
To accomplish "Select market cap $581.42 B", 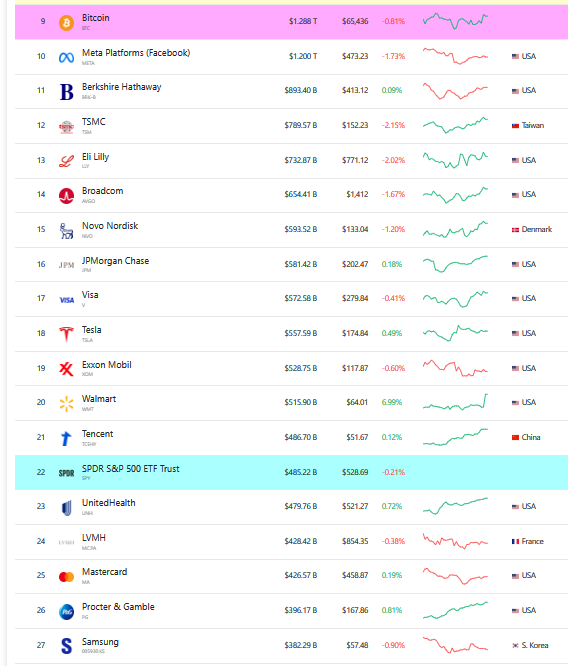I will [x=301, y=264].
